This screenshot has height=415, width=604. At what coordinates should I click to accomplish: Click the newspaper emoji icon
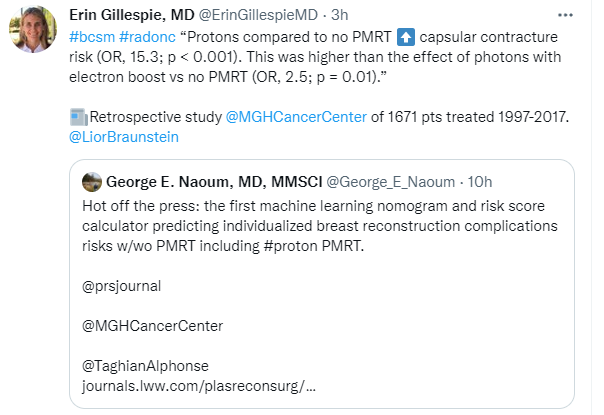coord(79,118)
